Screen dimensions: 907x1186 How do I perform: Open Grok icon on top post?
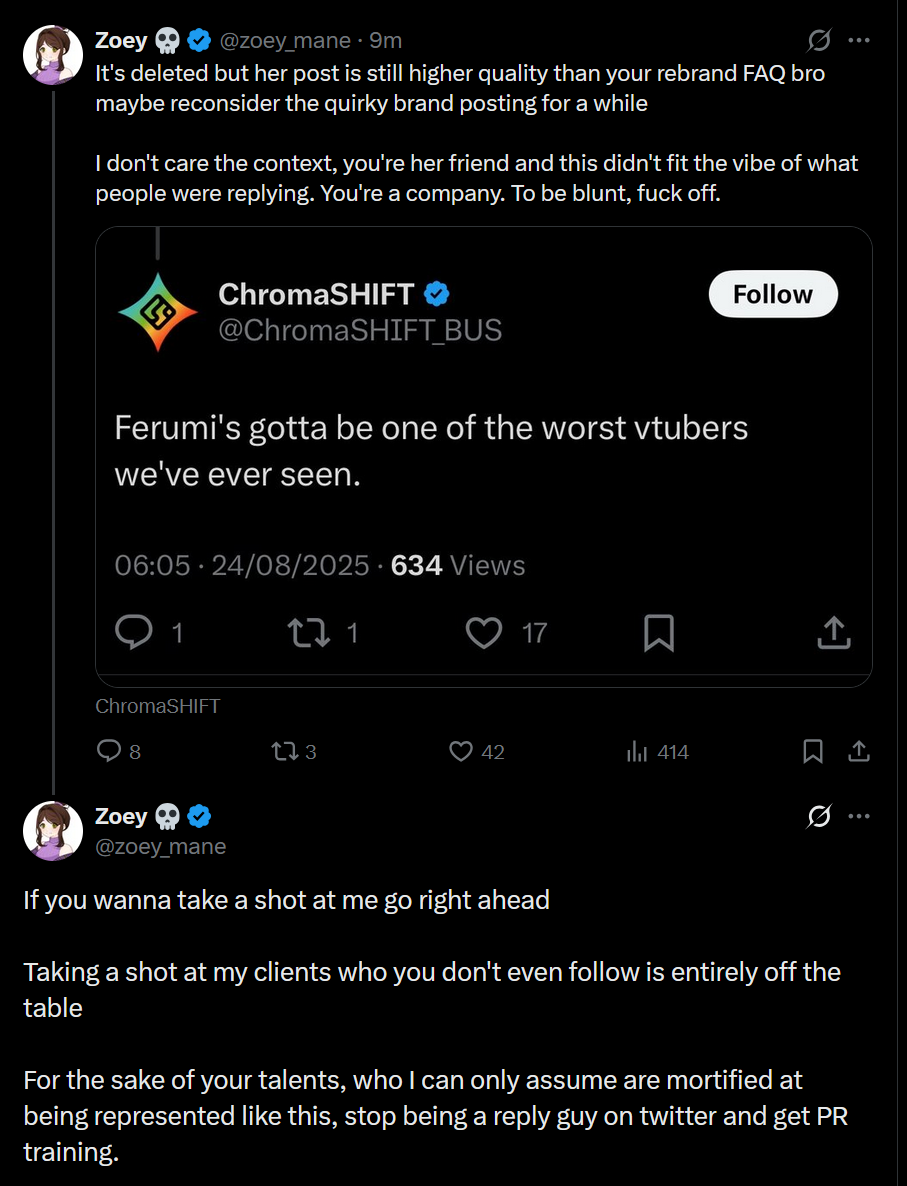818,41
